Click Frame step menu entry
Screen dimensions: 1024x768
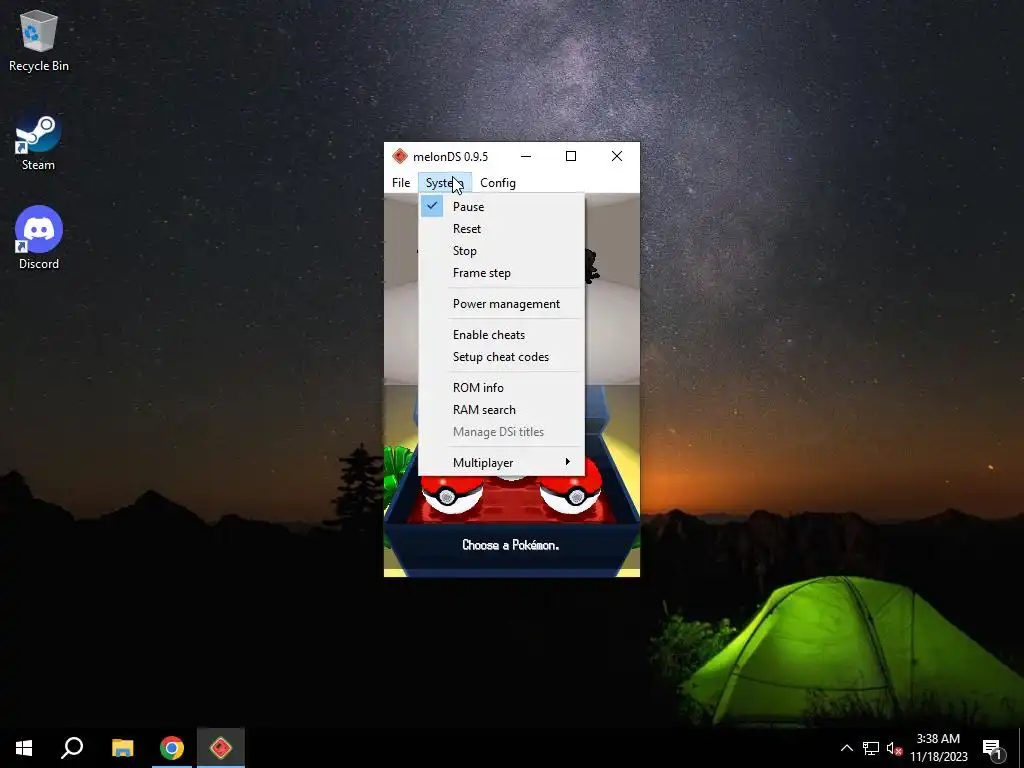tap(501, 273)
